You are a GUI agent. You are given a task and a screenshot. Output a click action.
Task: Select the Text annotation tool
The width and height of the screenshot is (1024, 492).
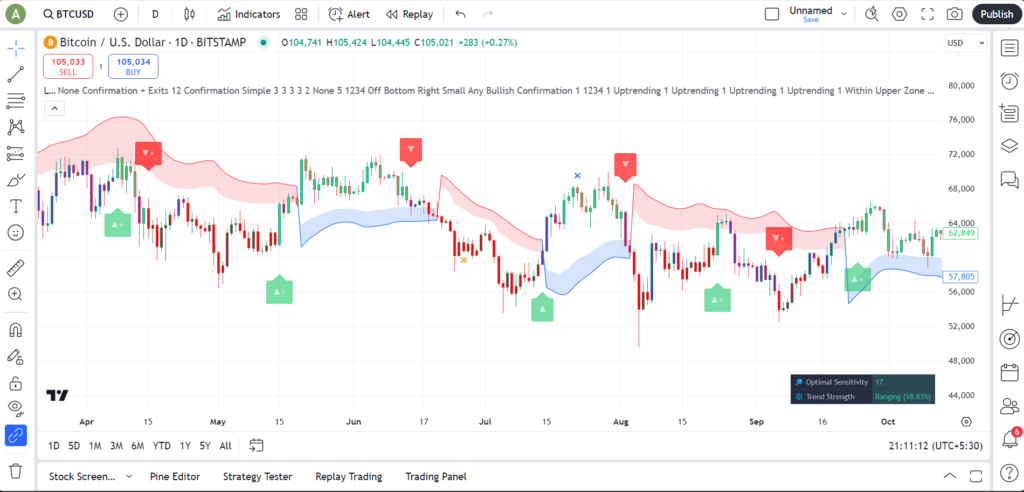(x=16, y=206)
